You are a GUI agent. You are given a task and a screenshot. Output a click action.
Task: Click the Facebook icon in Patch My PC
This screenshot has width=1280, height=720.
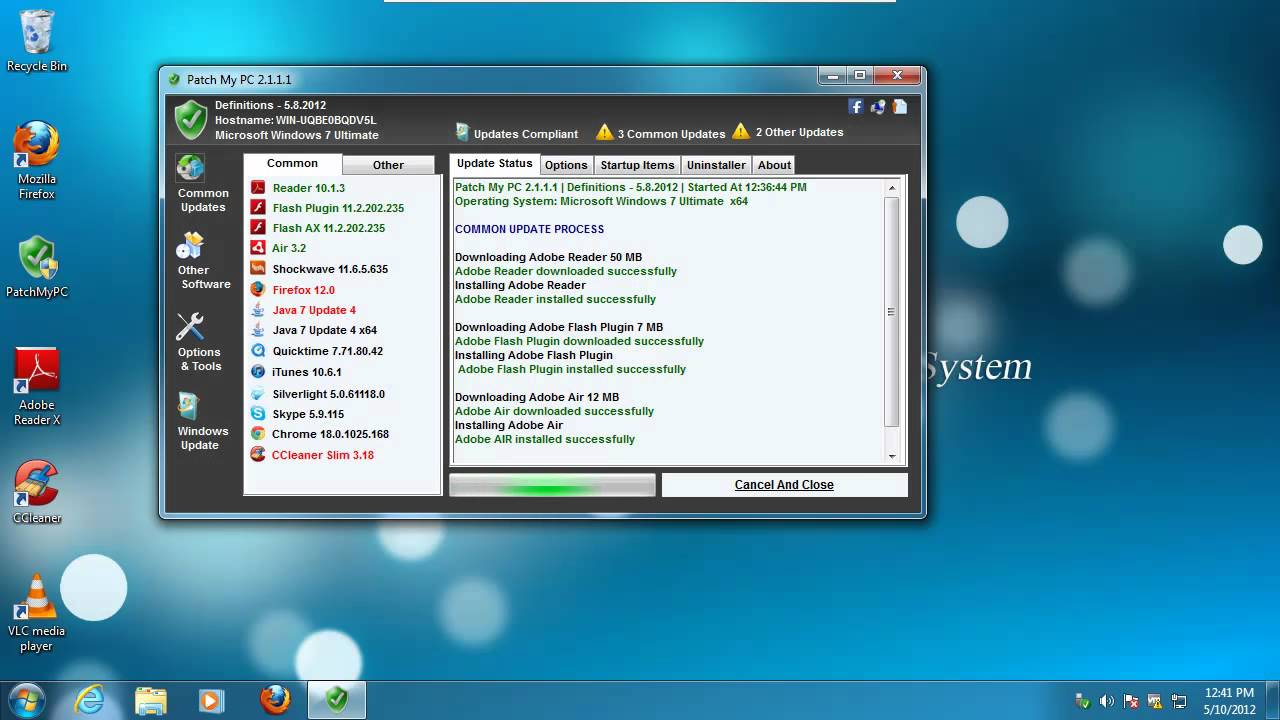coord(856,106)
